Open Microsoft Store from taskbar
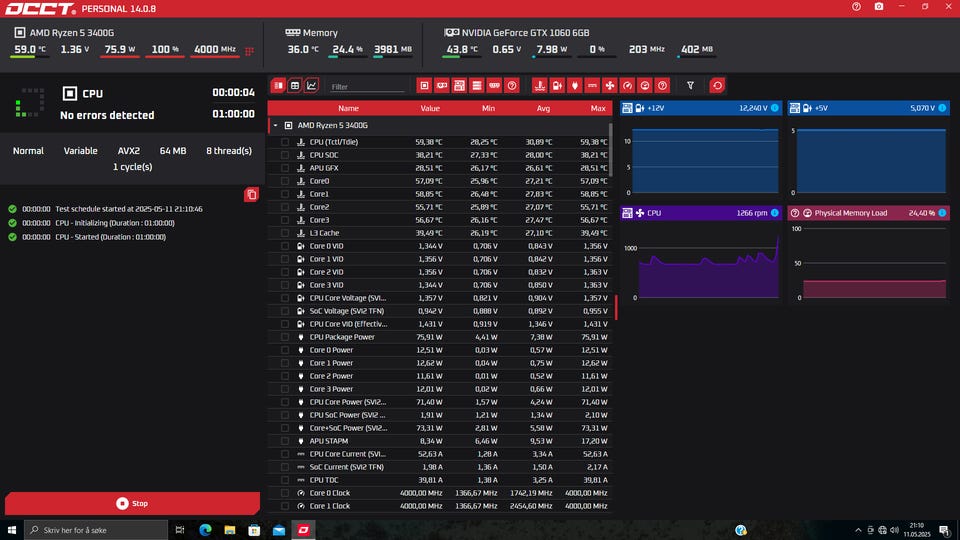The height and width of the screenshot is (540, 960). (x=254, y=530)
